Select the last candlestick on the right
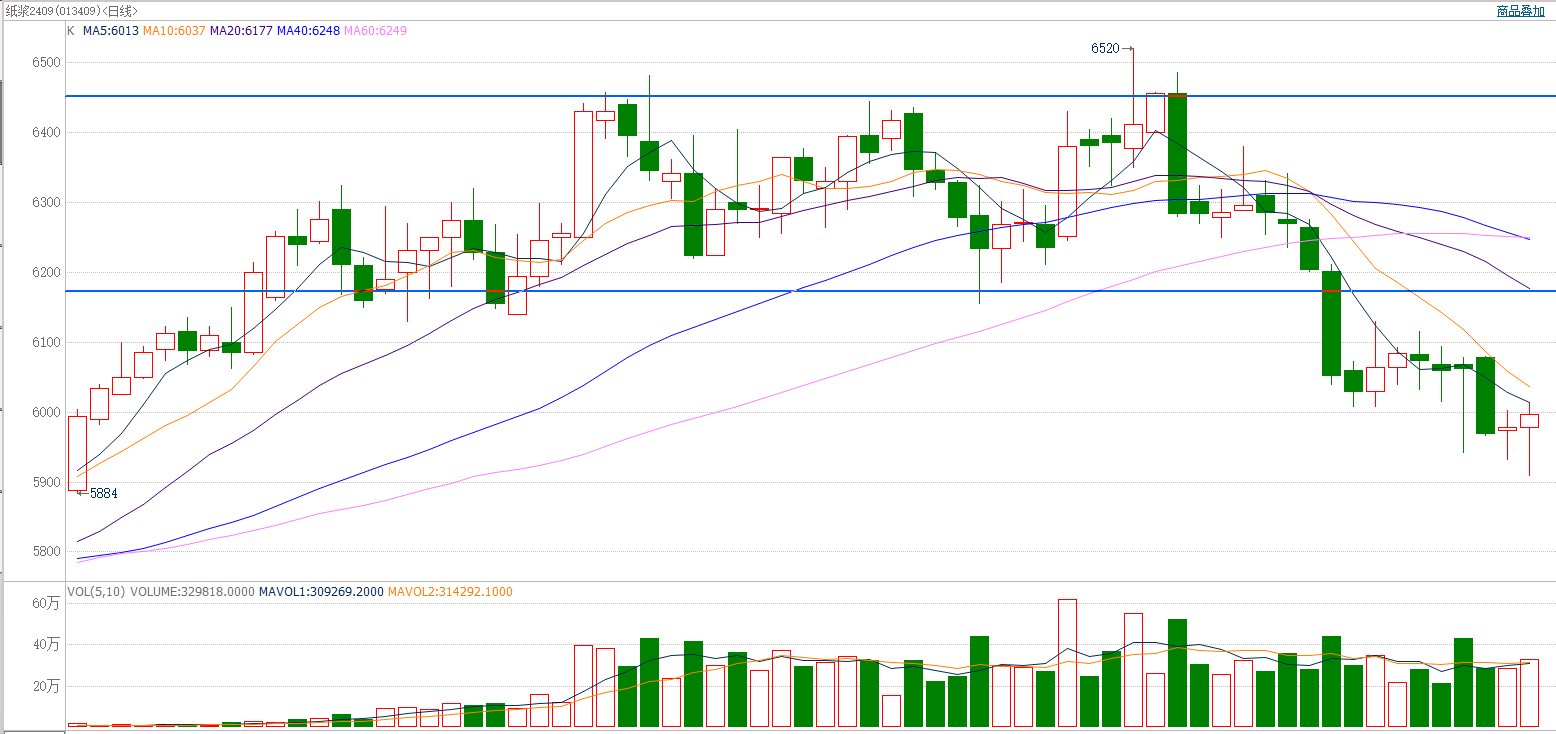 1529,421
